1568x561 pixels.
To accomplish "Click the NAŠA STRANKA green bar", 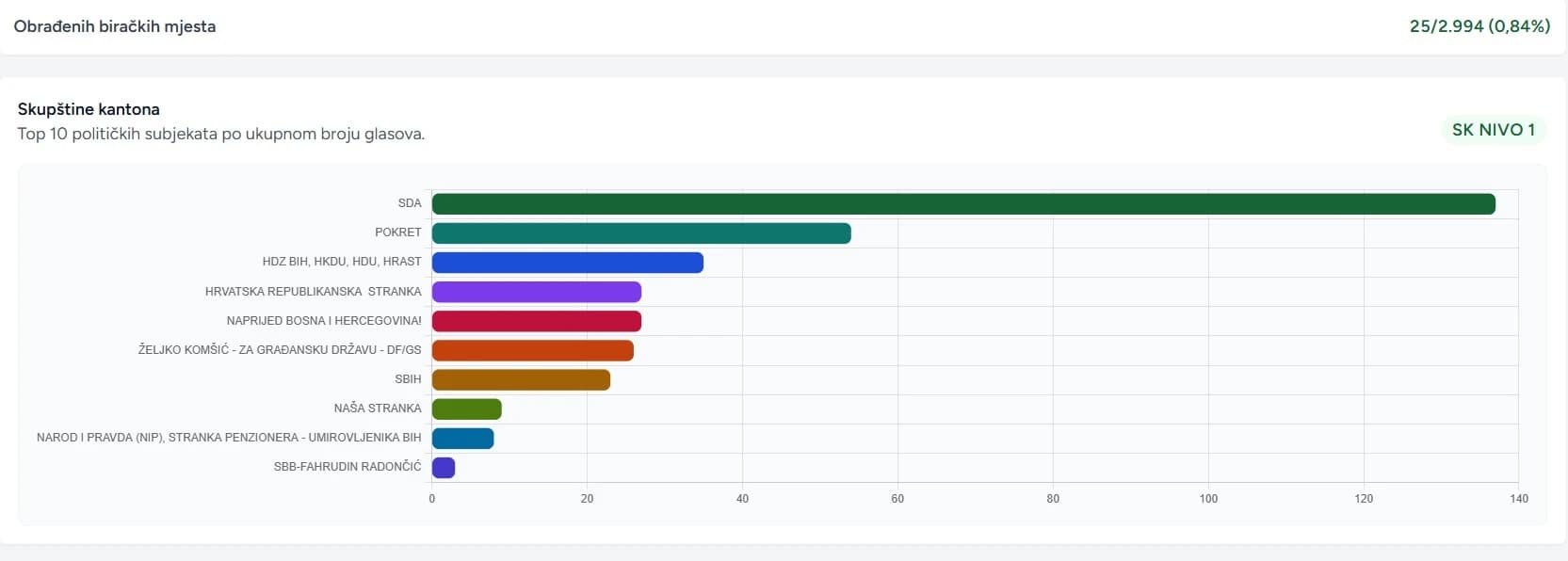I will coord(467,409).
